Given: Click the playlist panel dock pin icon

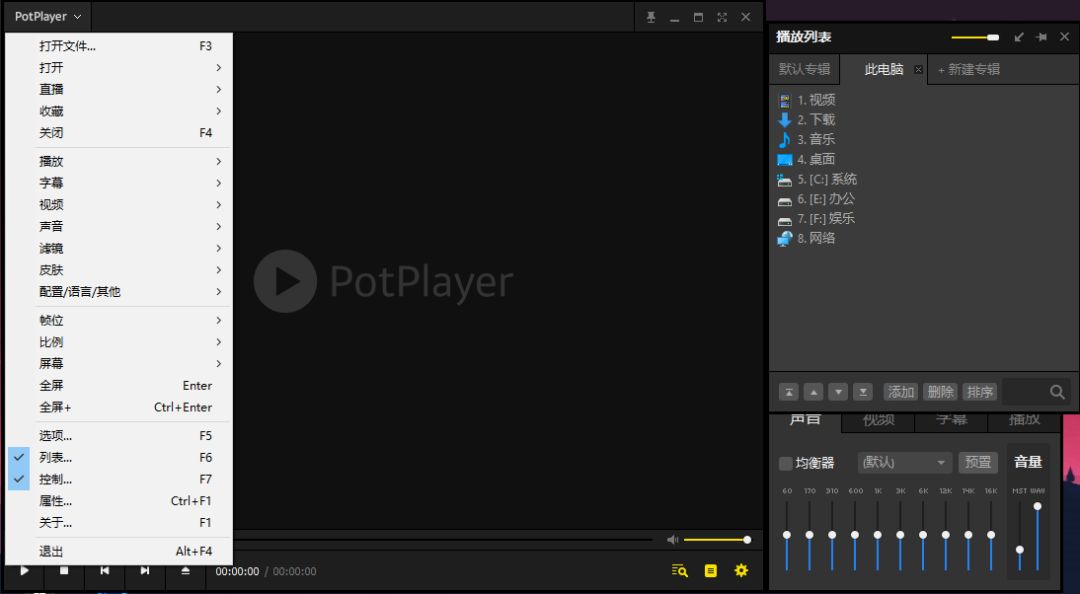Looking at the screenshot, I should (1041, 37).
